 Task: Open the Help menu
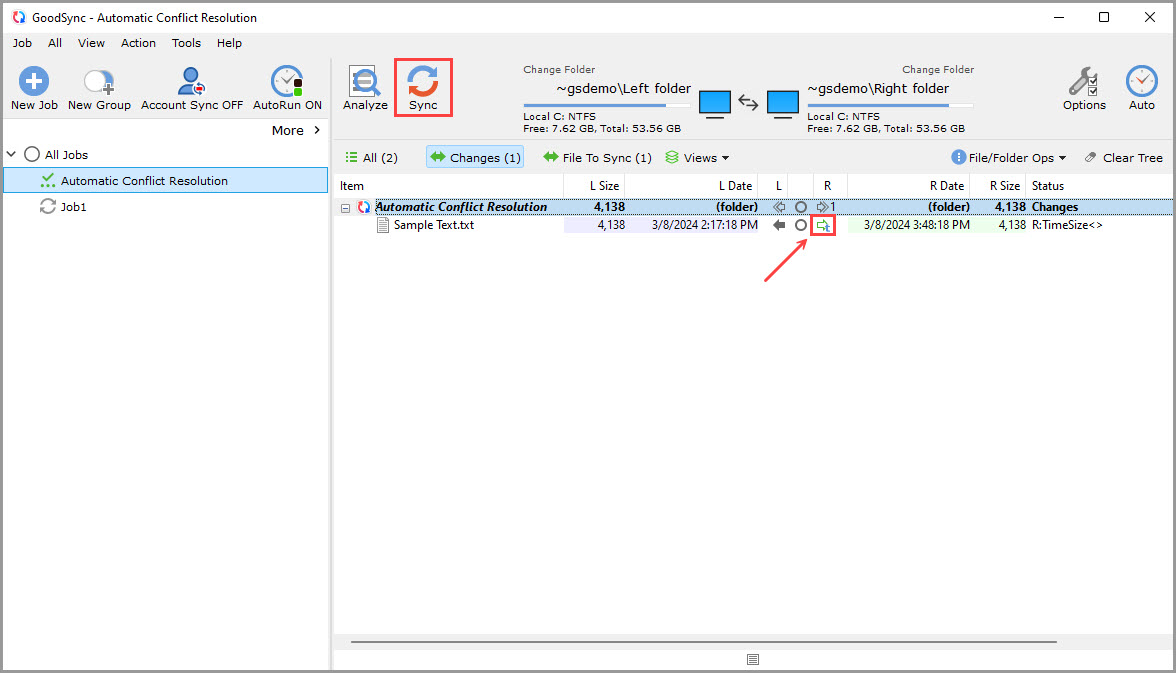[230, 44]
